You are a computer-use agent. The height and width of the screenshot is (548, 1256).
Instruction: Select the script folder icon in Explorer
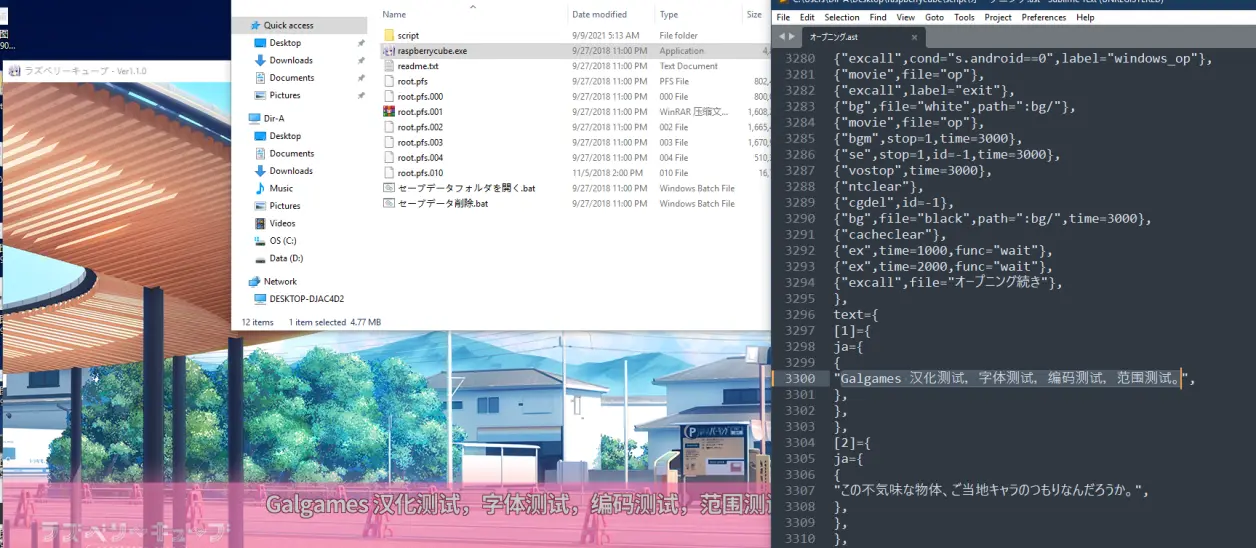point(389,35)
